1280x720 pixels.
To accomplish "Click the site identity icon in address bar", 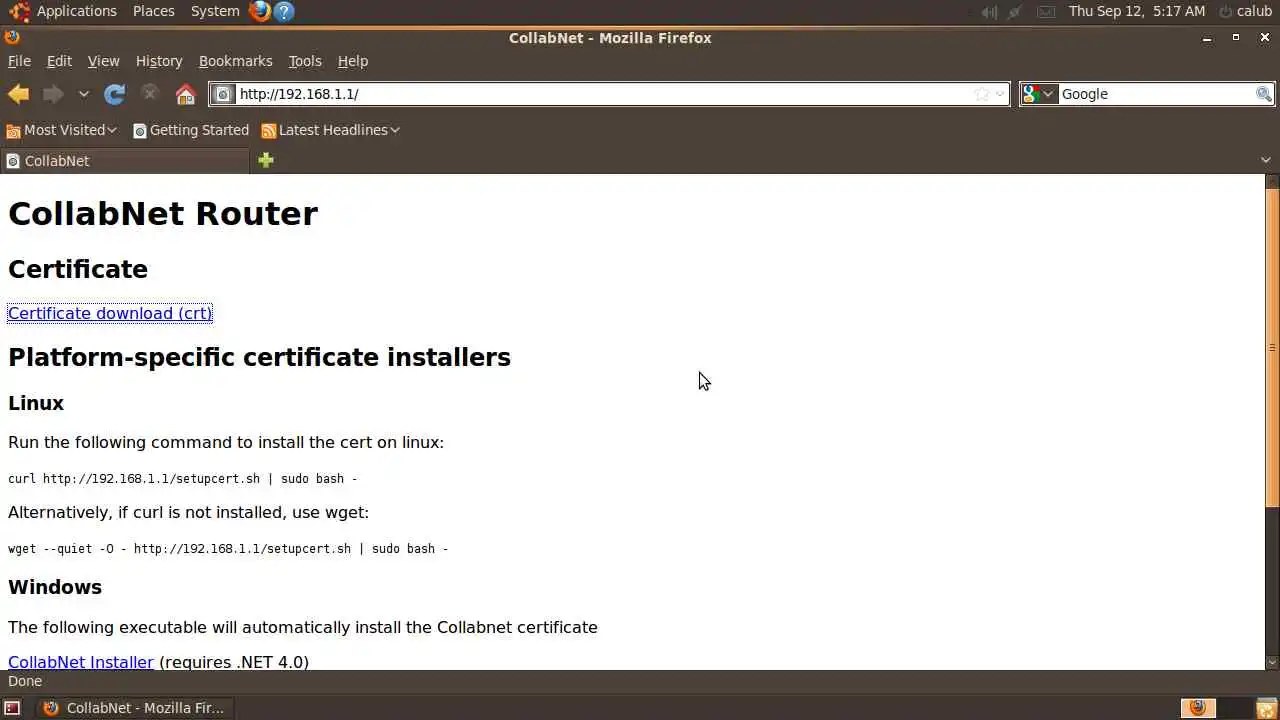I will pyautogui.click(x=224, y=94).
